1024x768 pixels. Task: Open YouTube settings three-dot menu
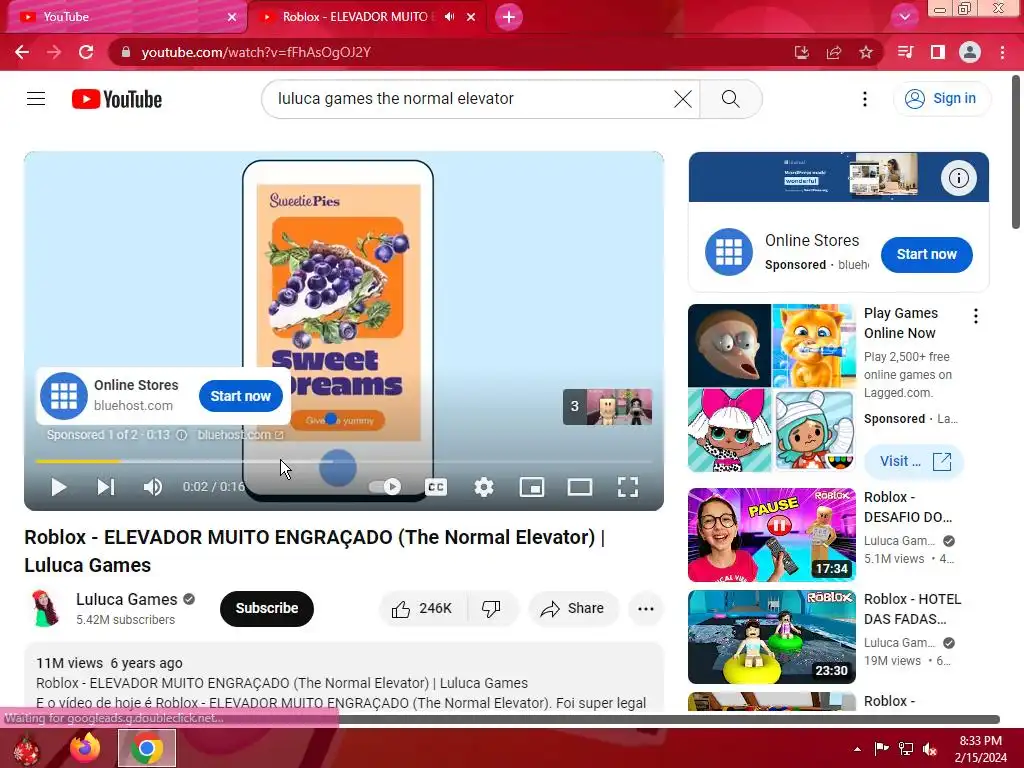pyautogui.click(x=865, y=99)
